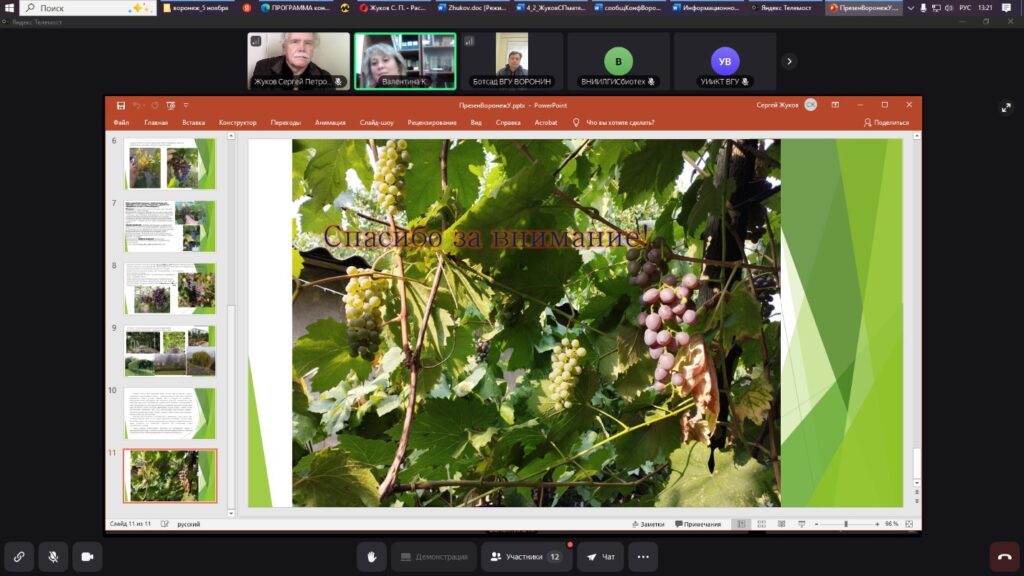1024x576 pixels.
Task: Click the PowerPoint Save icon
Action: (x=121, y=105)
